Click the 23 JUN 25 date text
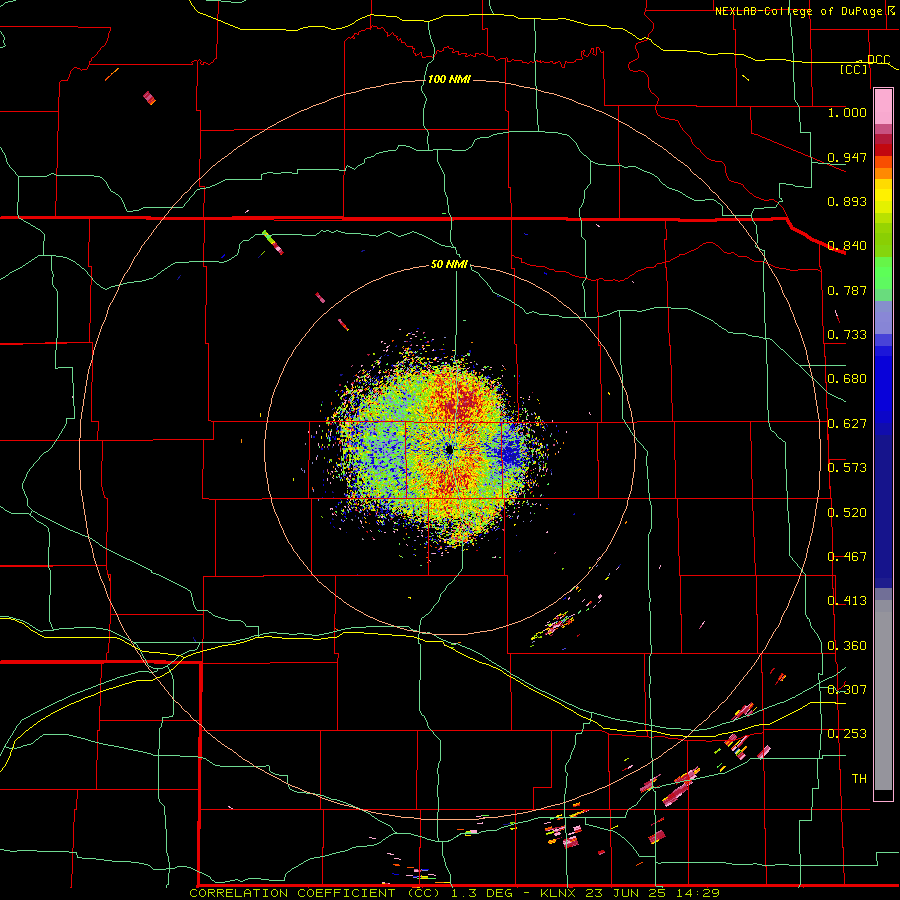The image size is (900, 900). tap(626, 893)
